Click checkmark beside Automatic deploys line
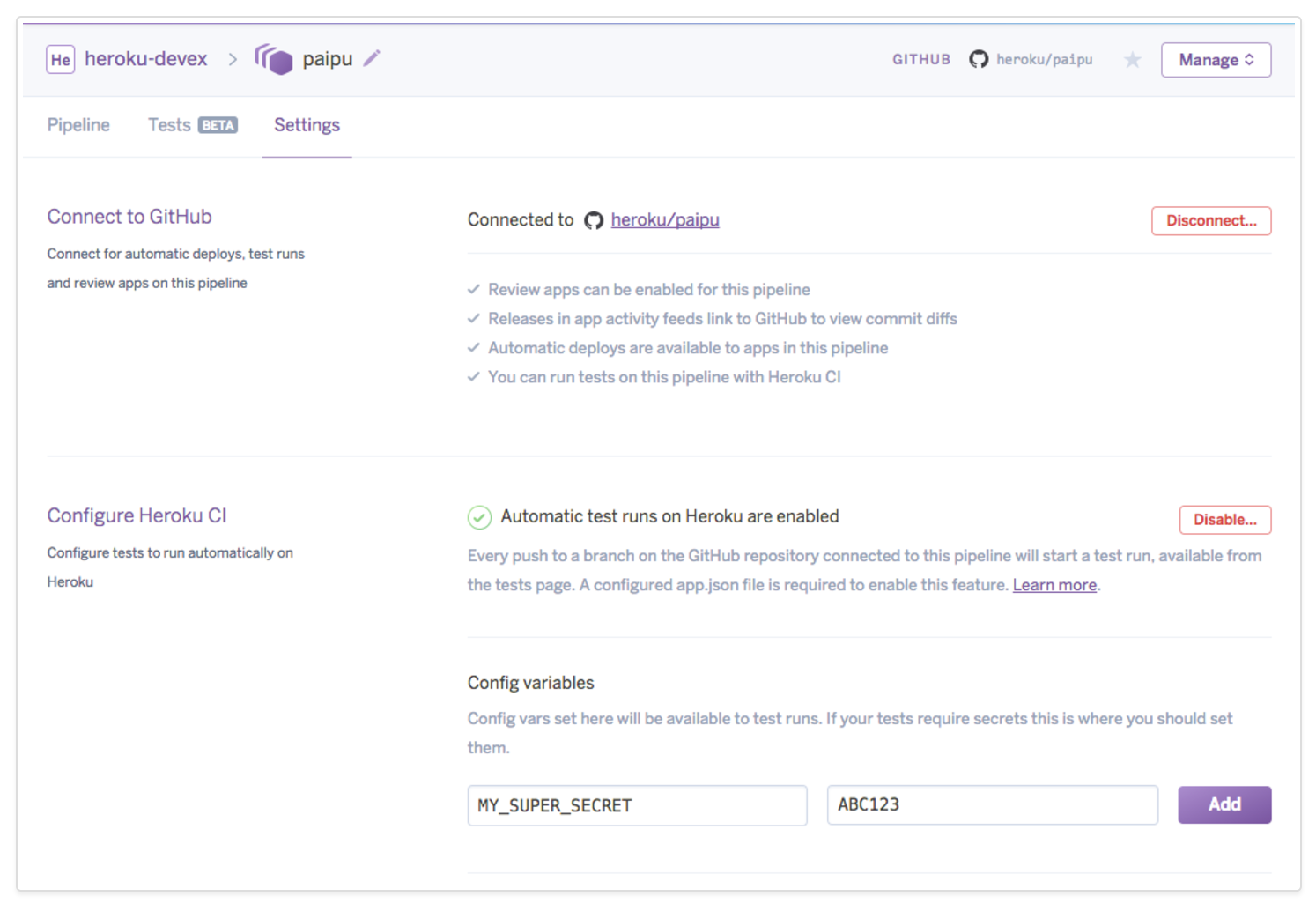This screenshot has width=1316, height=911. point(474,347)
